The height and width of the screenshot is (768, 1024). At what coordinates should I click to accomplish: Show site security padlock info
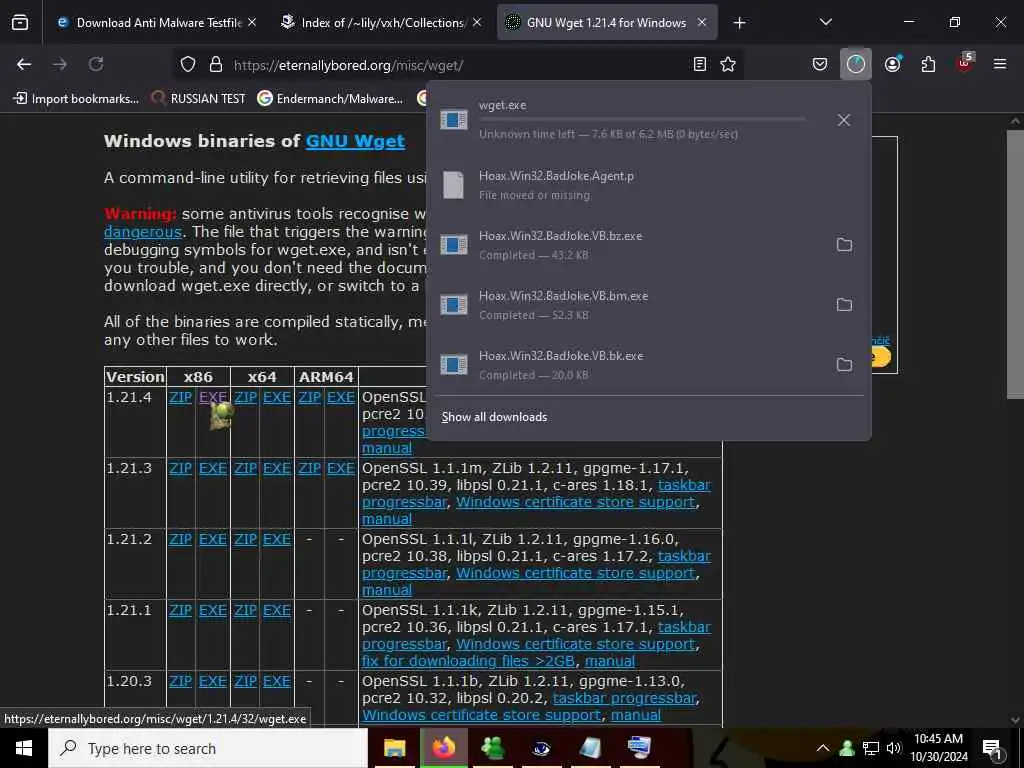coord(216,64)
